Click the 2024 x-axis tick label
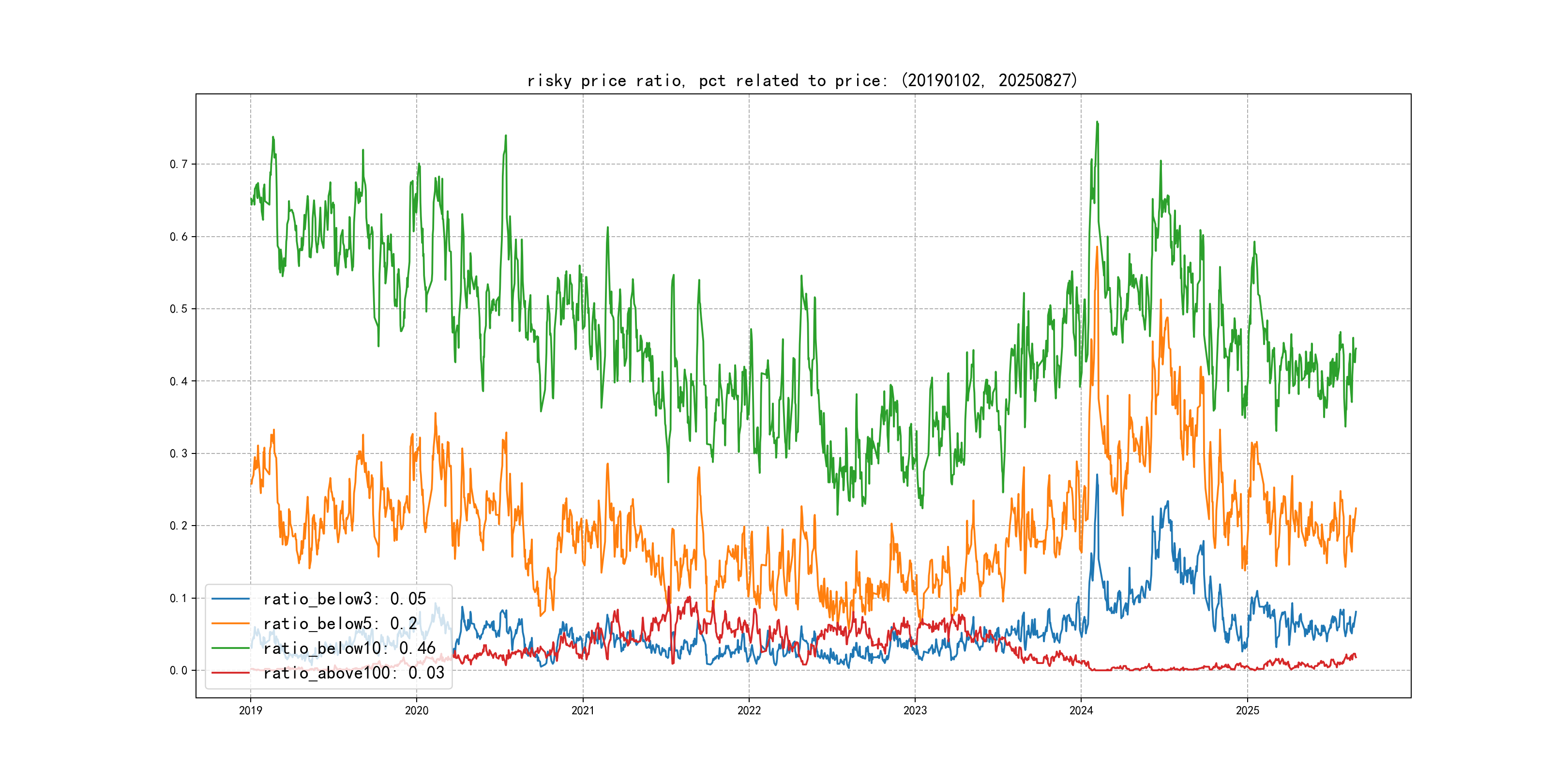The height and width of the screenshot is (784, 1568). click(1081, 710)
